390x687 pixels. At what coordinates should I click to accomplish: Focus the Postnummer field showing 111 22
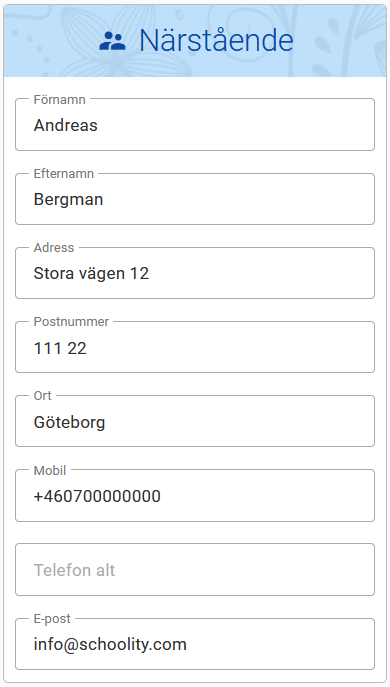[x=195, y=347]
